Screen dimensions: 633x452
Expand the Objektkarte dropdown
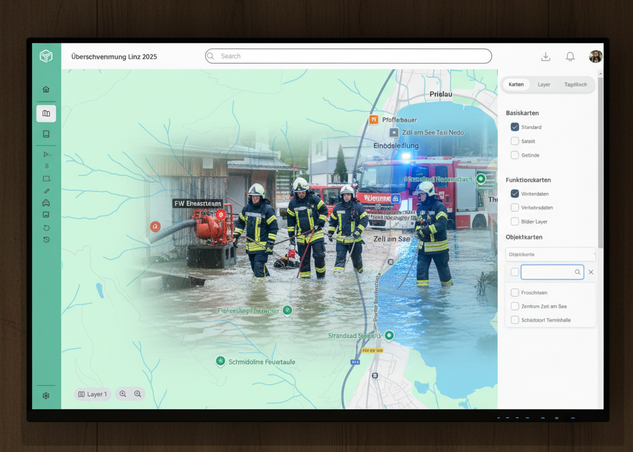550,255
